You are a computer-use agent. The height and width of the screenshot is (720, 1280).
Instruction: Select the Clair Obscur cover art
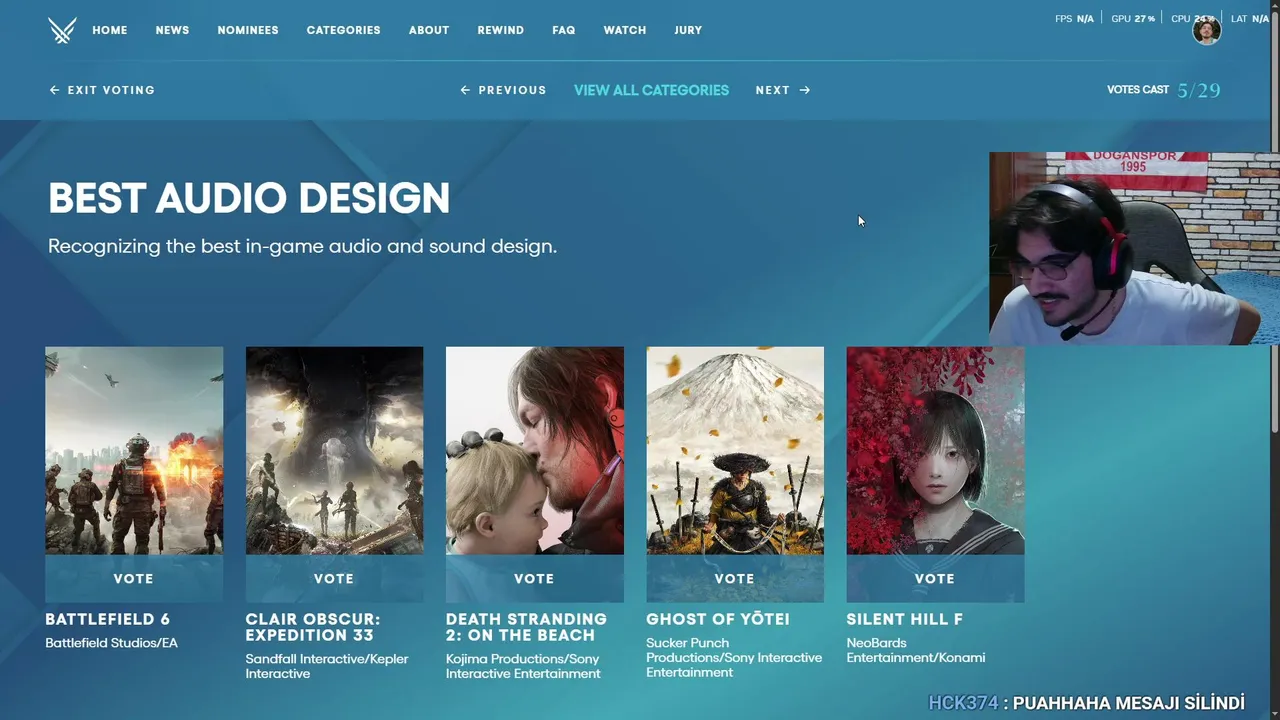coord(334,451)
